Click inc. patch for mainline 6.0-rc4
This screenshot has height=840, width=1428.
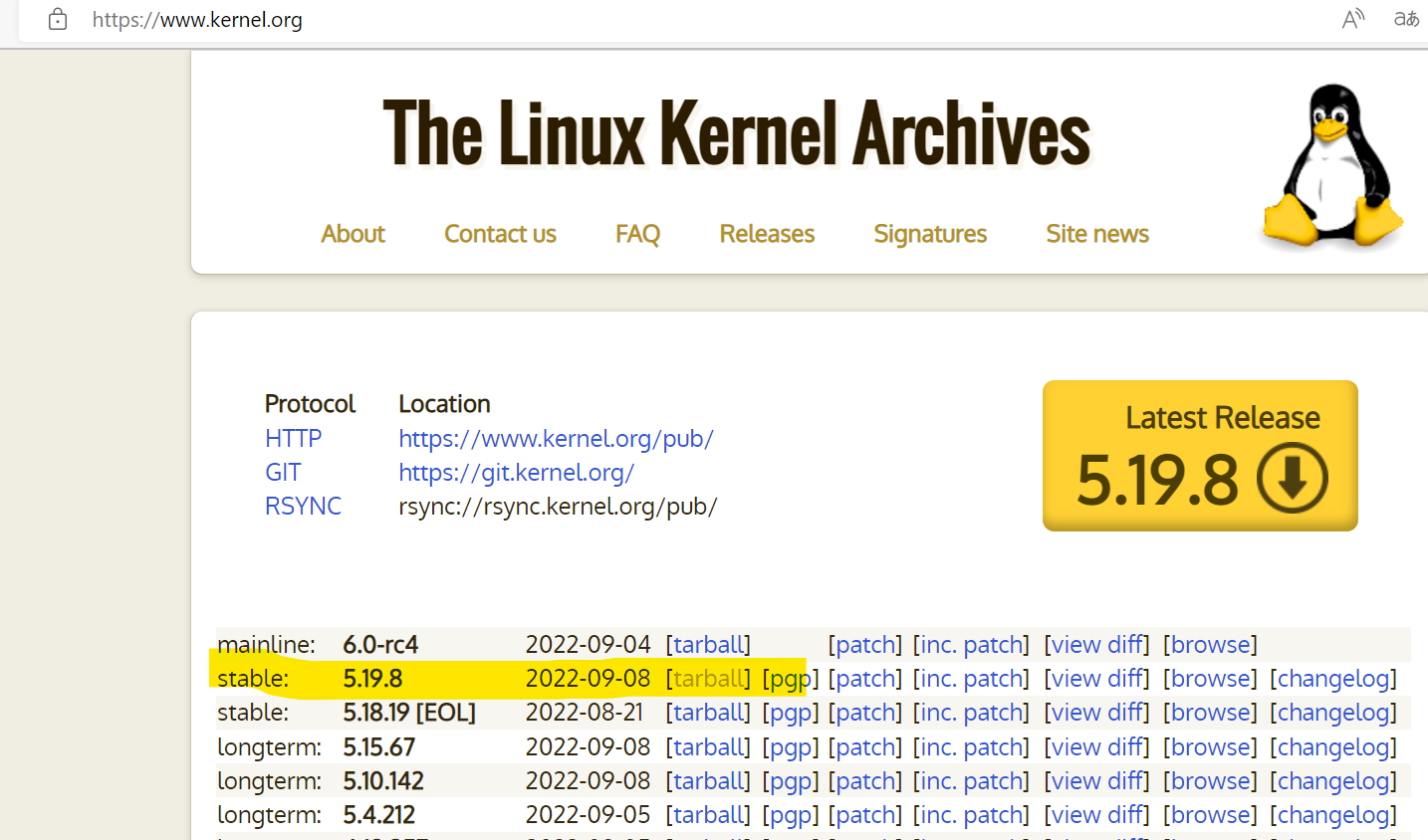971,645
